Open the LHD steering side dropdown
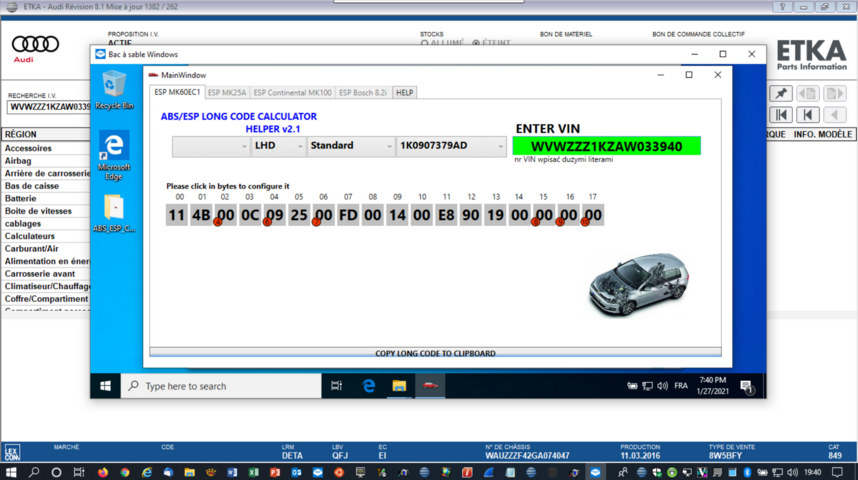This screenshot has width=858, height=480. click(279, 146)
